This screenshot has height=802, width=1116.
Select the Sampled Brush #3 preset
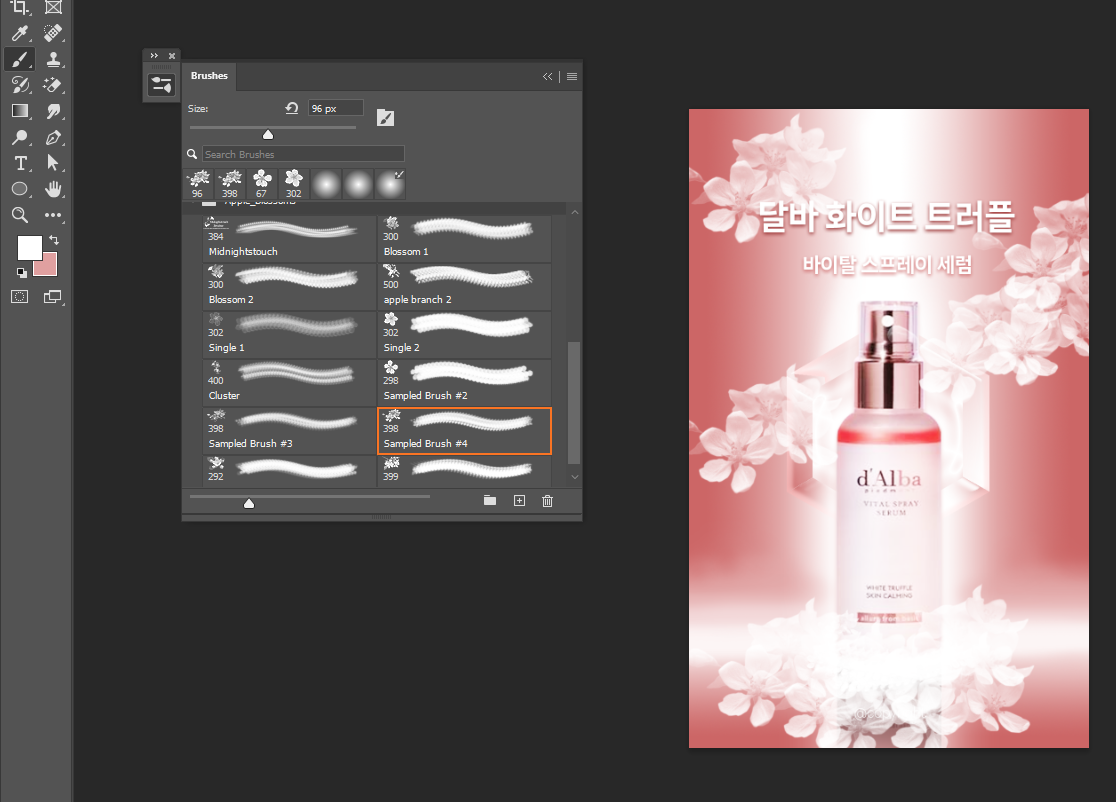click(289, 431)
